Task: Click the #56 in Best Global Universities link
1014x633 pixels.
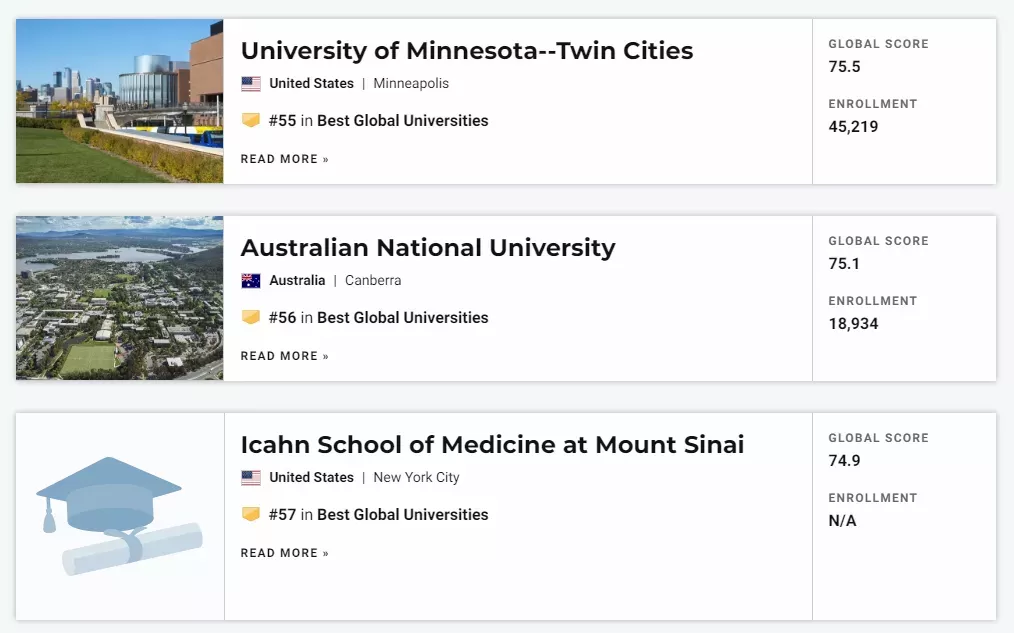Action: (378, 318)
